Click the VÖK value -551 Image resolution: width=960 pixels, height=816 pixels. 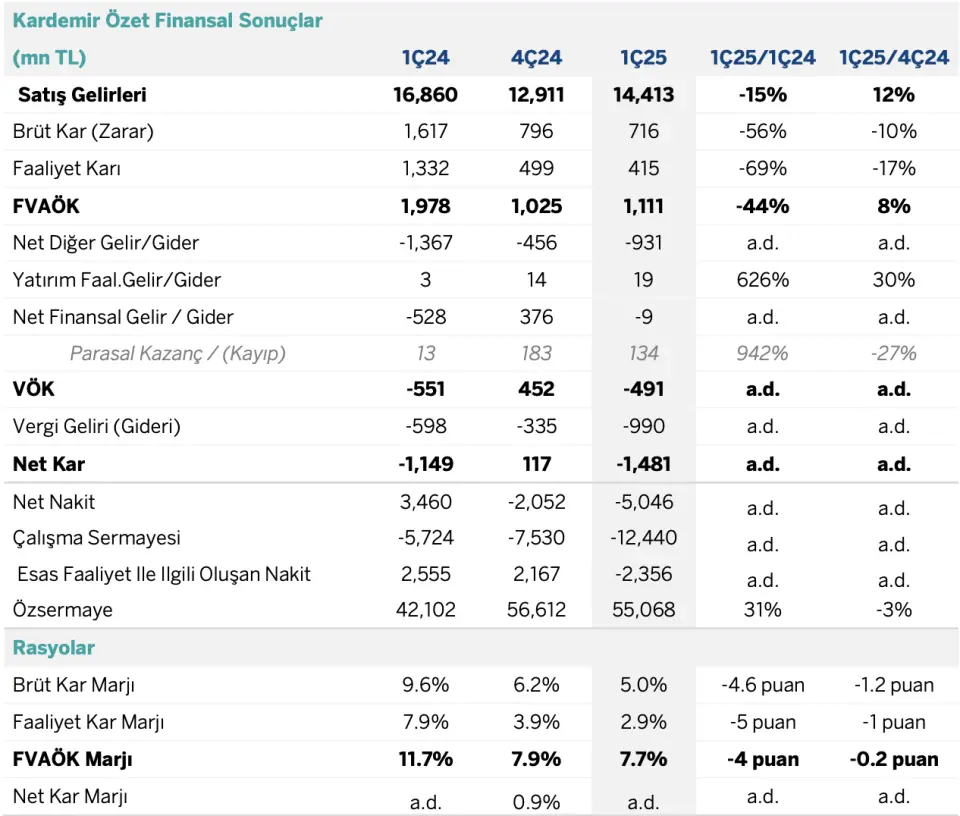[426, 389]
